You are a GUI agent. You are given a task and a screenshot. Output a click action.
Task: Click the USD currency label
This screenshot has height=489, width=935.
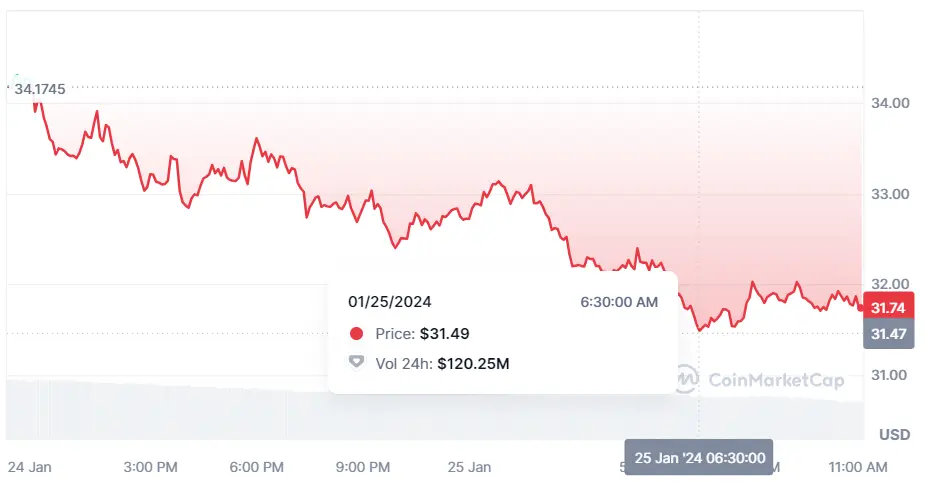(892, 435)
